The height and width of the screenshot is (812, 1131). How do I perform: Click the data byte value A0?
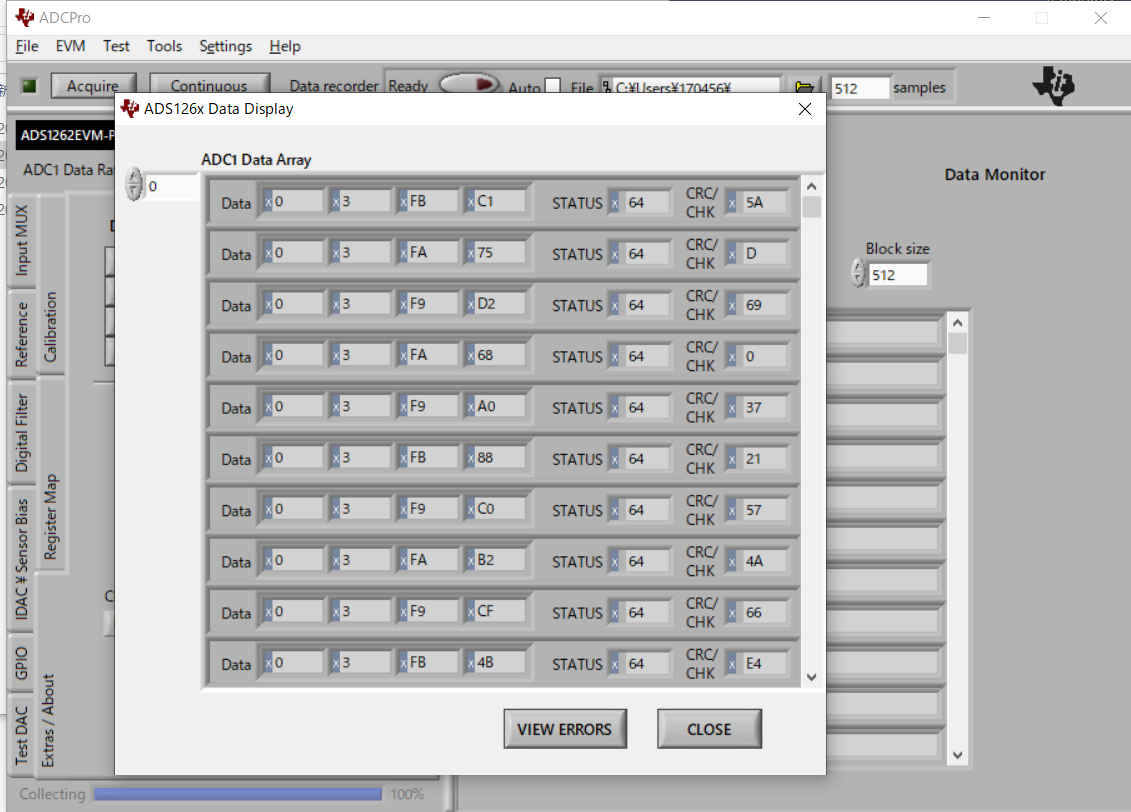coord(499,406)
